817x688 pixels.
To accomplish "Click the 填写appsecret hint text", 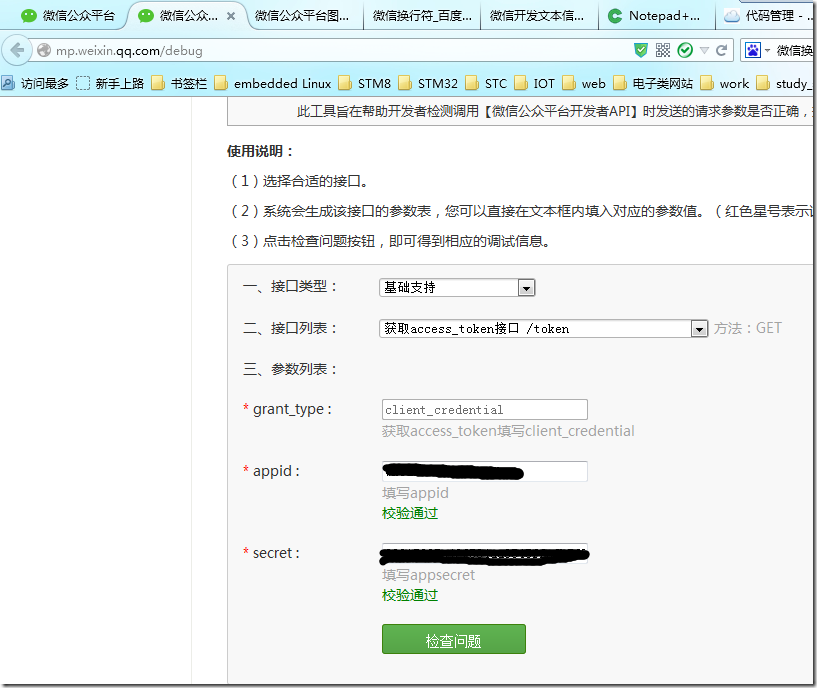I will (x=428, y=575).
